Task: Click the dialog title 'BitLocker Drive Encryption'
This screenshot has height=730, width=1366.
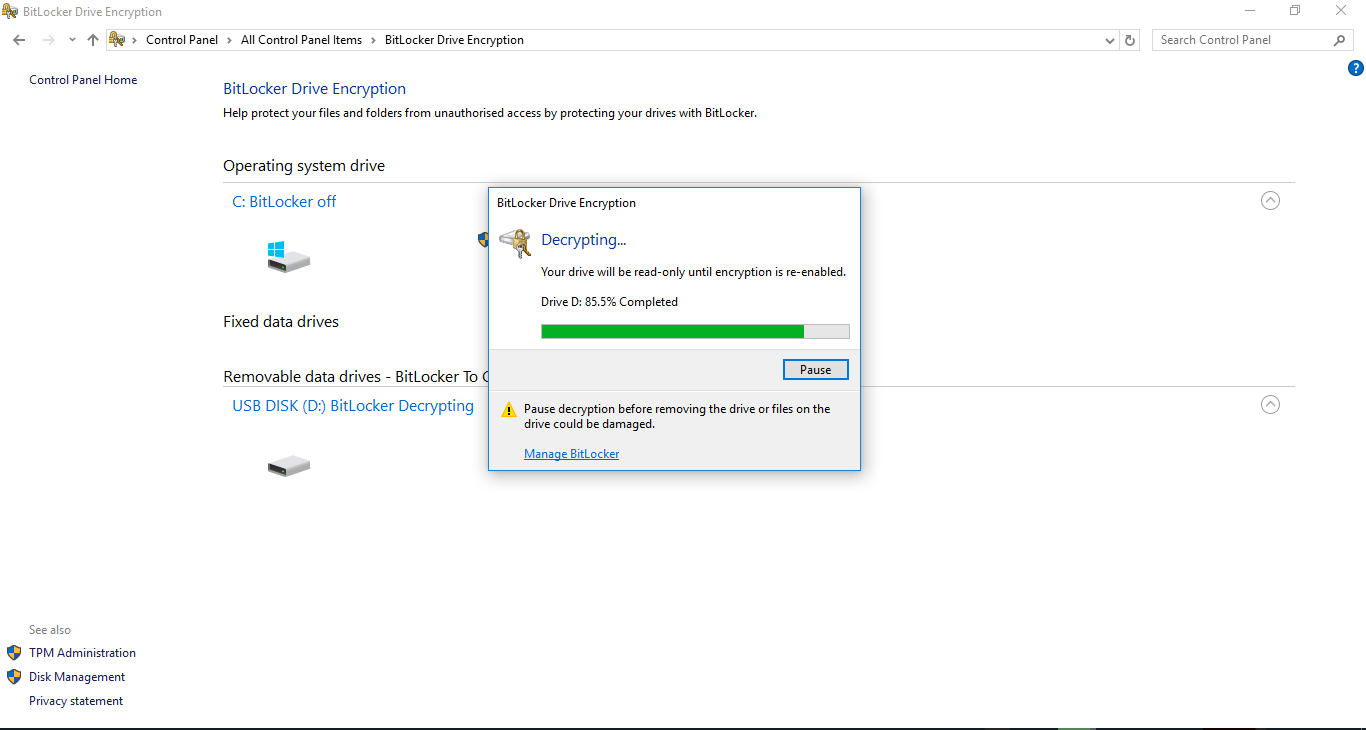Action: (x=566, y=203)
